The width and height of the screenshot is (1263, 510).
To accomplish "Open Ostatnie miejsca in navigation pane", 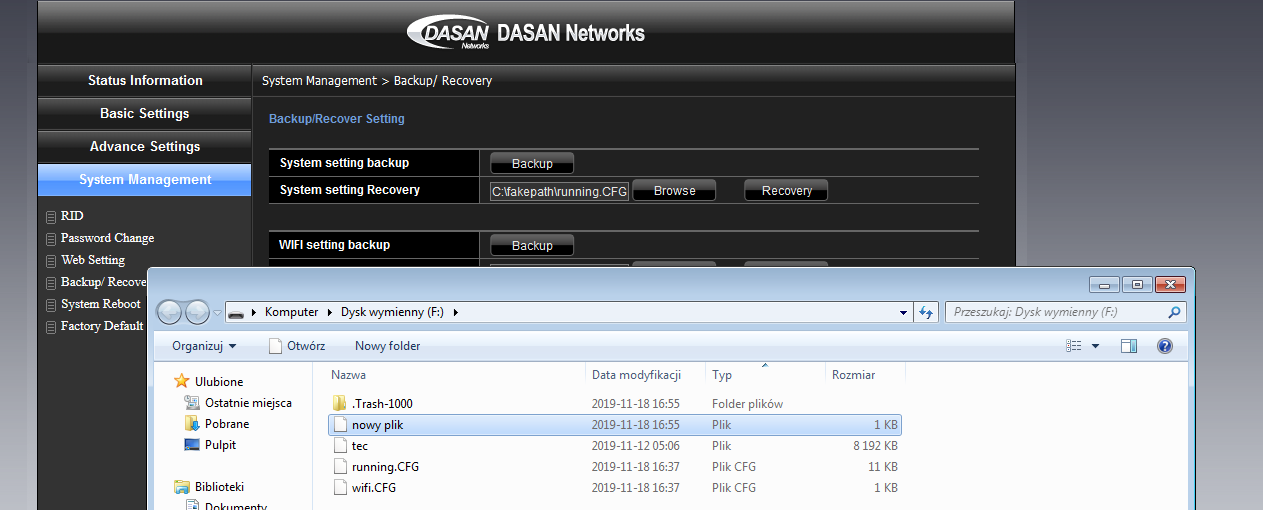I will [x=248, y=403].
